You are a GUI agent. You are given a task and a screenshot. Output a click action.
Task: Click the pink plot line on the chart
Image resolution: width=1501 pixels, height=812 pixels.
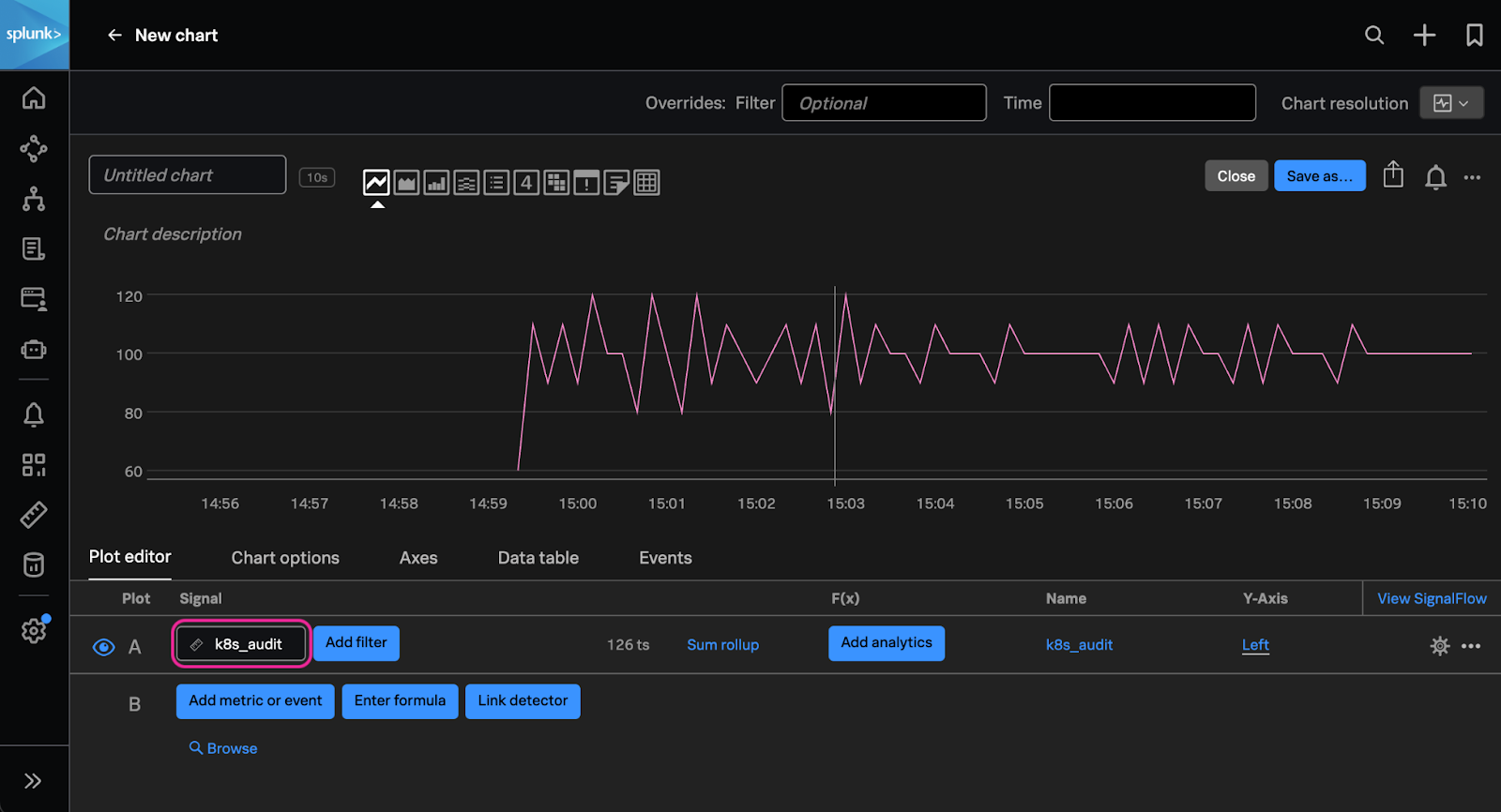click(x=1060, y=353)
